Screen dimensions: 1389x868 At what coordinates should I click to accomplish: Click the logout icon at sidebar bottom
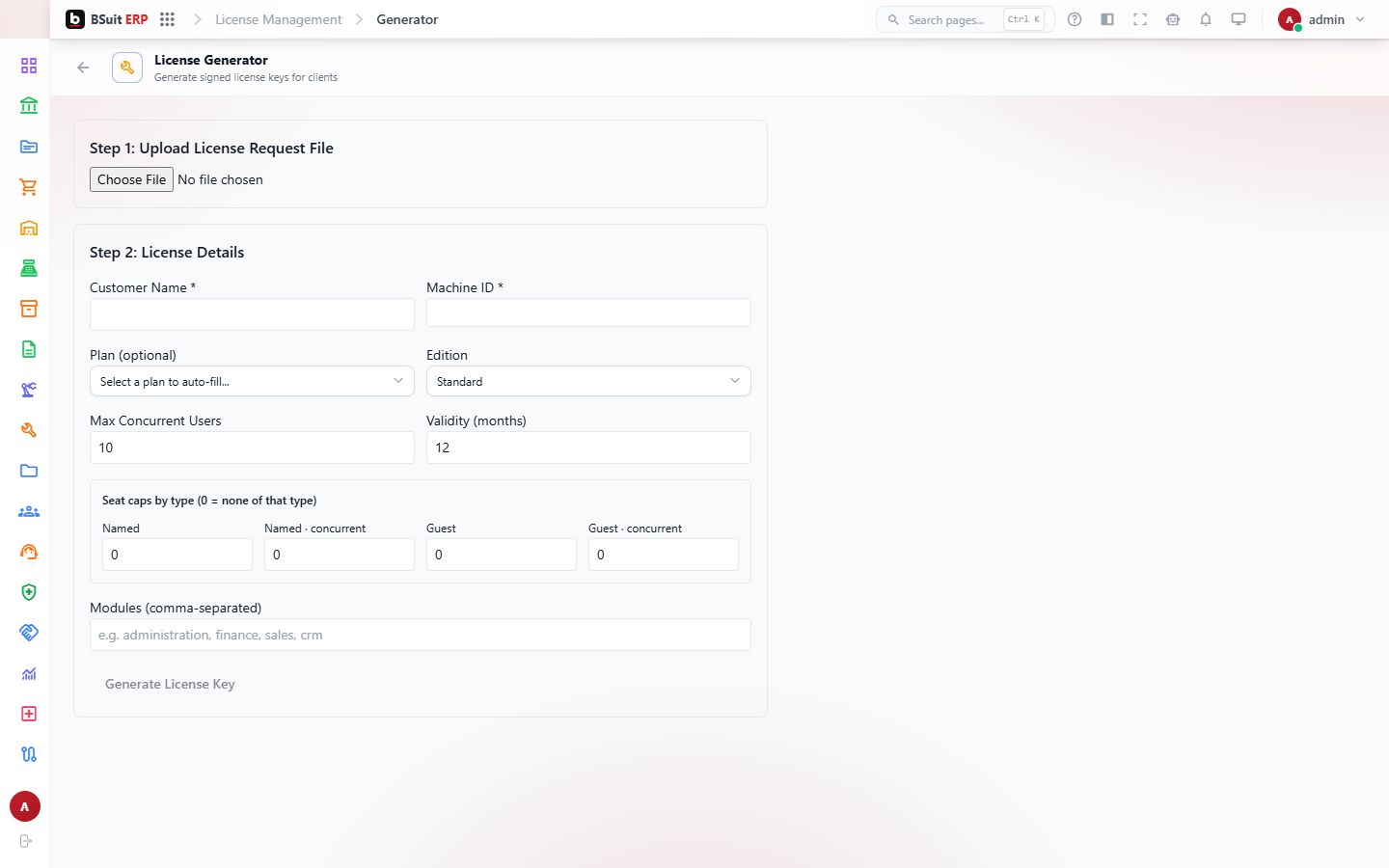tap(26, 841)
